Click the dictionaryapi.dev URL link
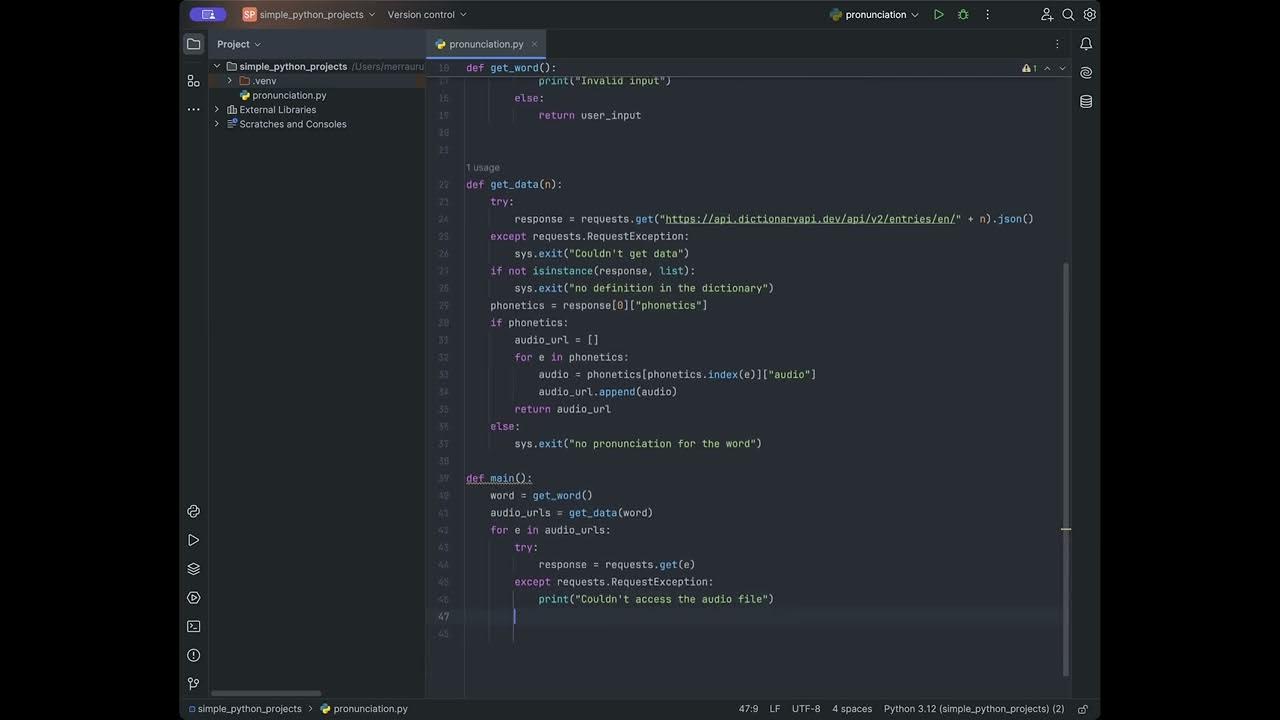Image resolution: width=1280 pixels, height=720 pixels. pyautogui.click(x=811, y=219)
